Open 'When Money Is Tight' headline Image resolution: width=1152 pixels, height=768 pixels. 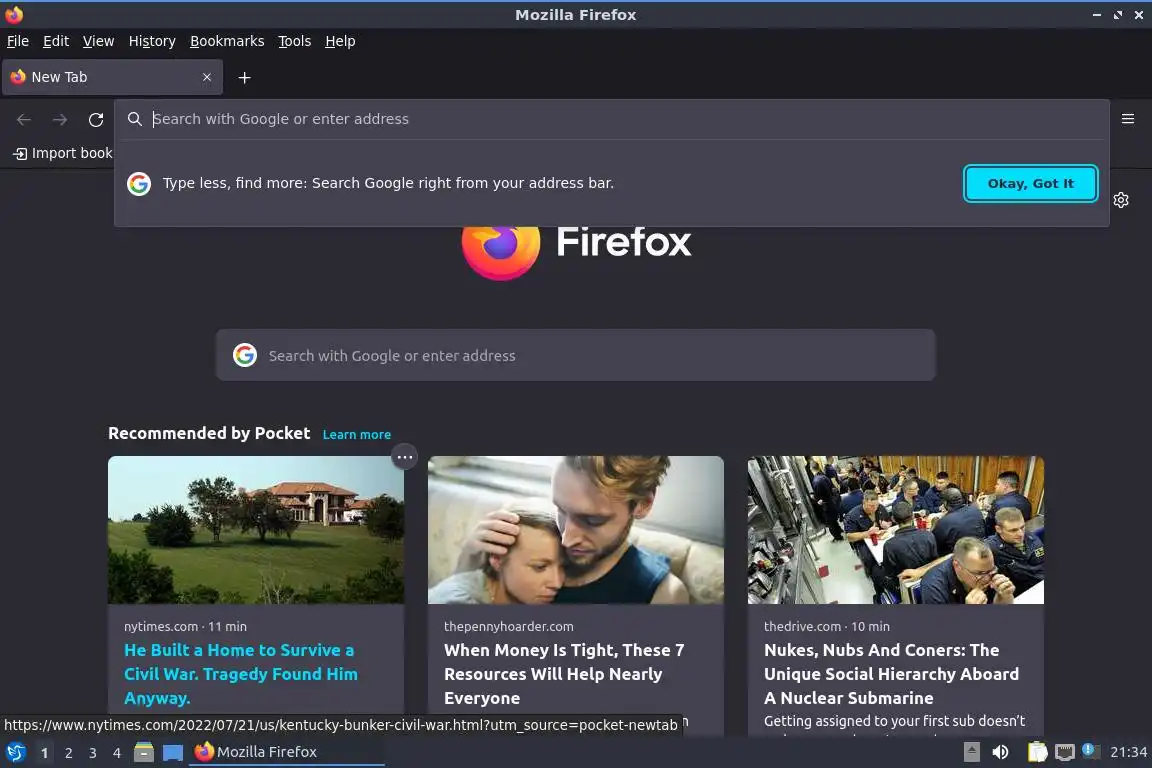(x=564, y=674)
